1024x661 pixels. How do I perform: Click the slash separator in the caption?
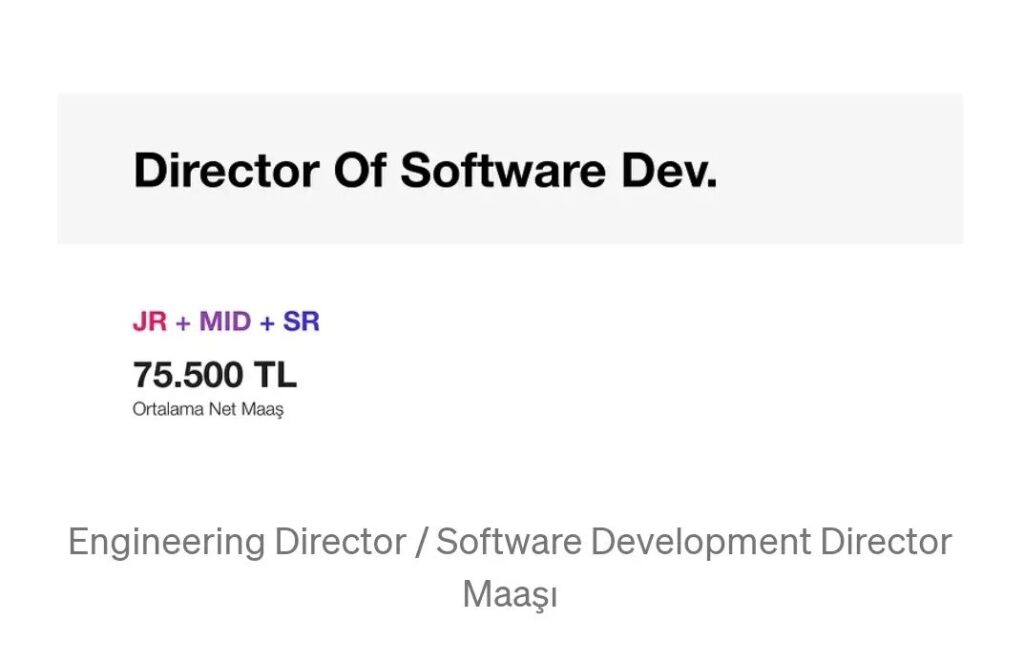421,542
